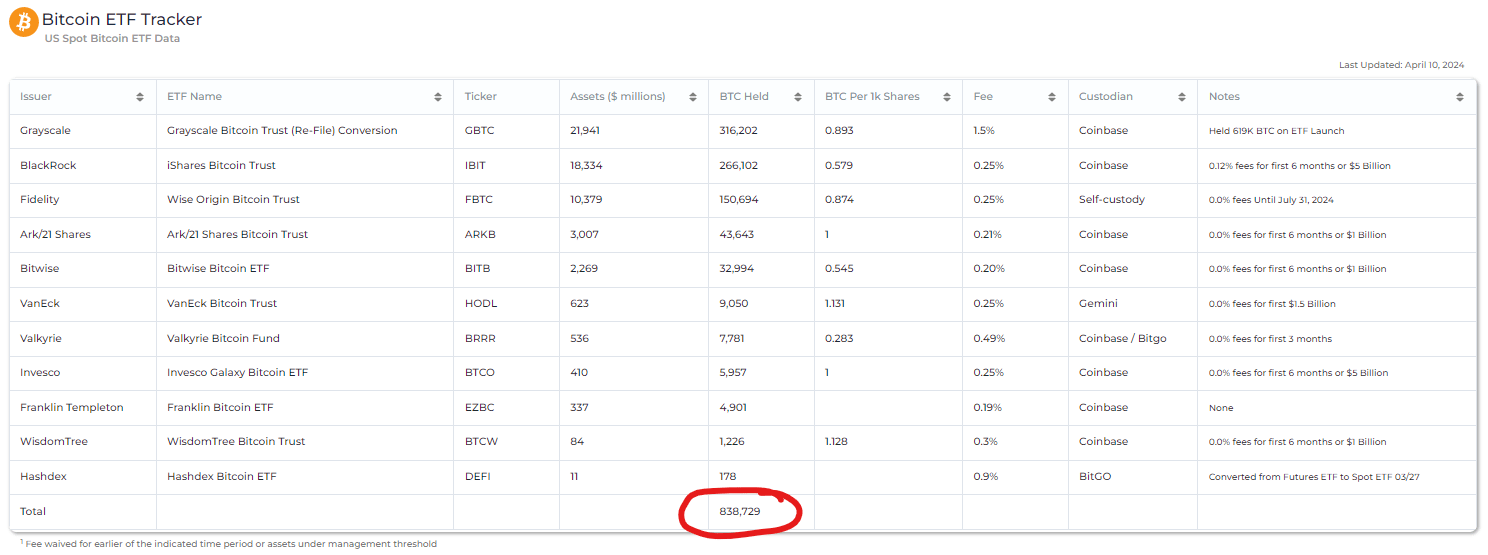Screen dimensions: 1488x555
Task: Sort by Notes column arrows
Action: pyautogui.click(x=1462, y=97)
